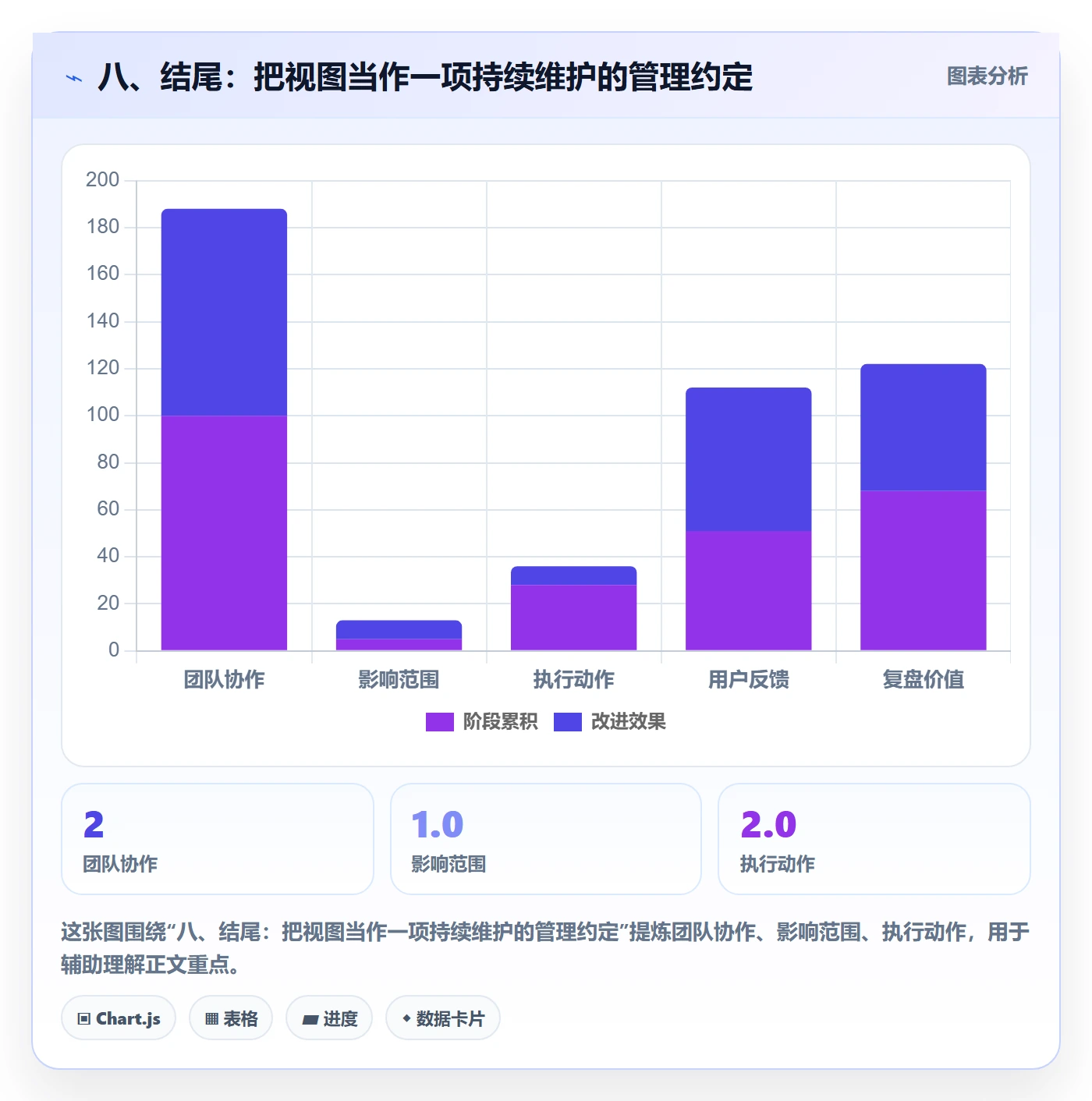Click the 用户反馈 x-axis label
The width and height of the screenshot is (1092, 1101).
pos(748,680)
